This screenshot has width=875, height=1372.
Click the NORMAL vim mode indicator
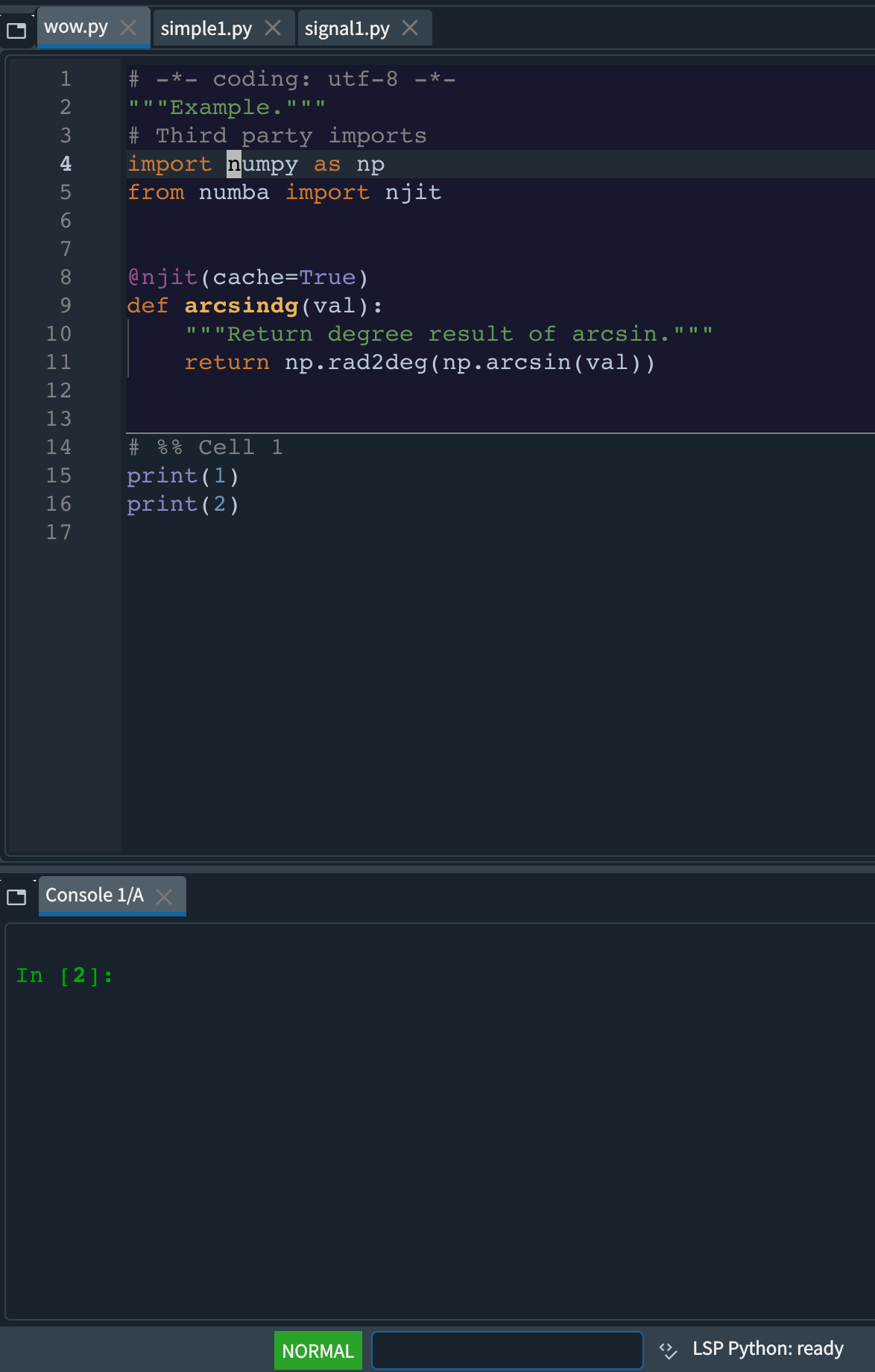[x=318, y=1350]
